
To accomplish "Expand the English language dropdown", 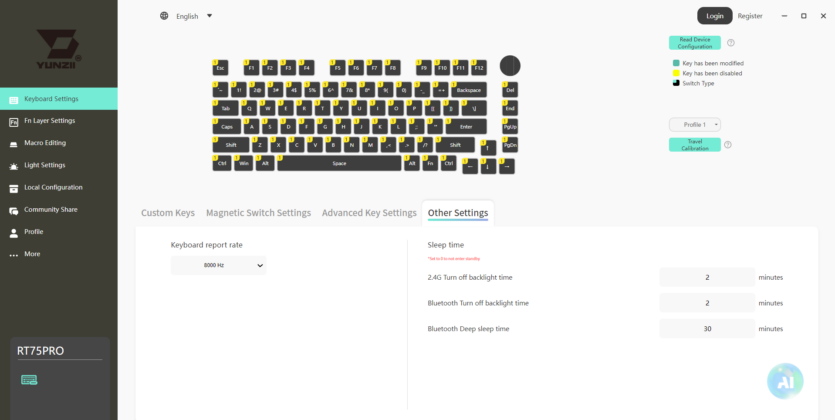I will tap(194, 16).
